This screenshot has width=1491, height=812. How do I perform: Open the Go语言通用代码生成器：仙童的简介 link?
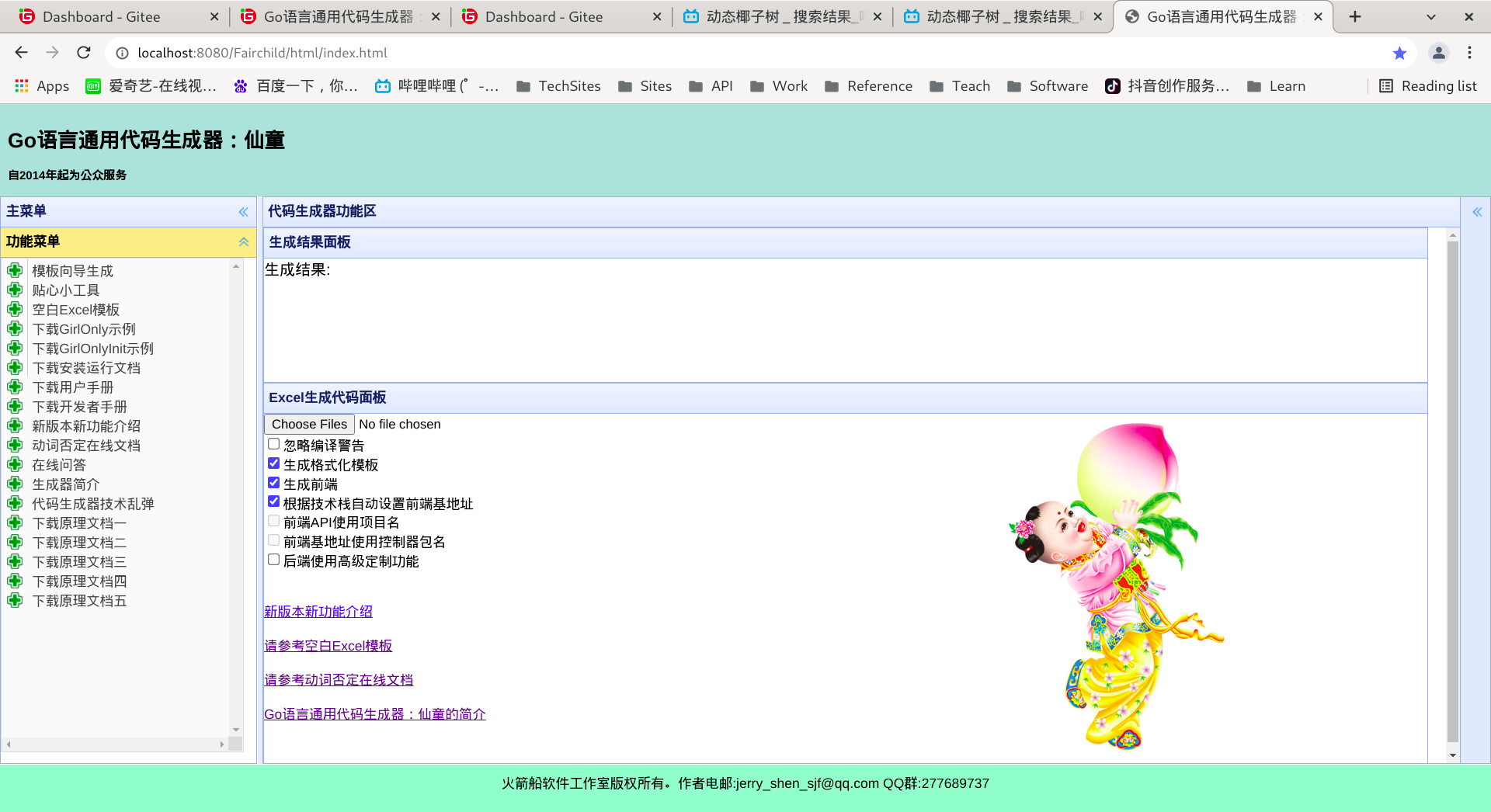click(x=375, y=714)
